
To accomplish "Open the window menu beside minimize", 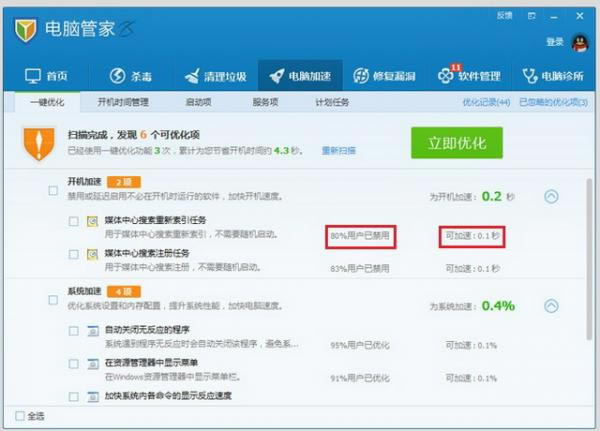I will pyautogui.click(x=531, y=16).
